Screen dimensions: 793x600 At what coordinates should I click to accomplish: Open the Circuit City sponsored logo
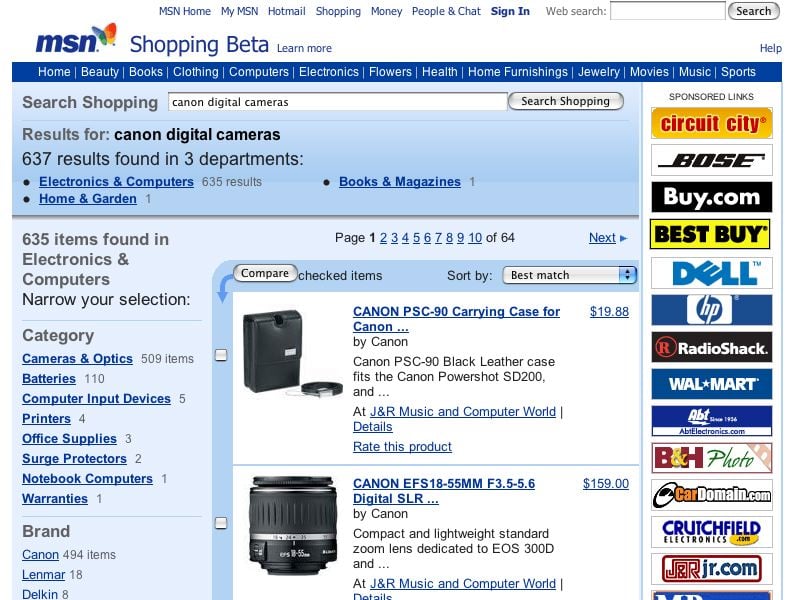pos(712,123)
